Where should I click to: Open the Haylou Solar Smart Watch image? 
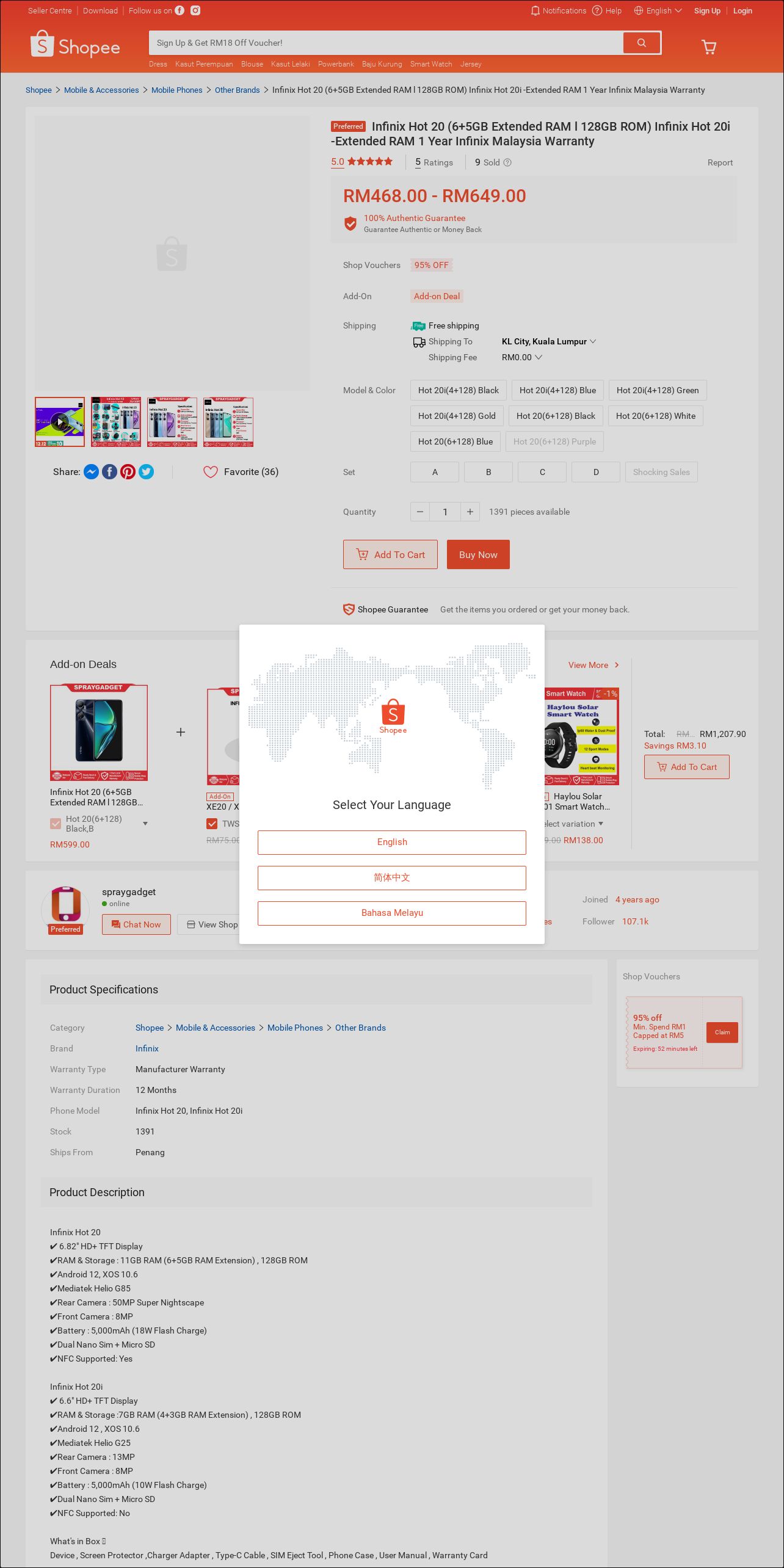tap(581, 736)
